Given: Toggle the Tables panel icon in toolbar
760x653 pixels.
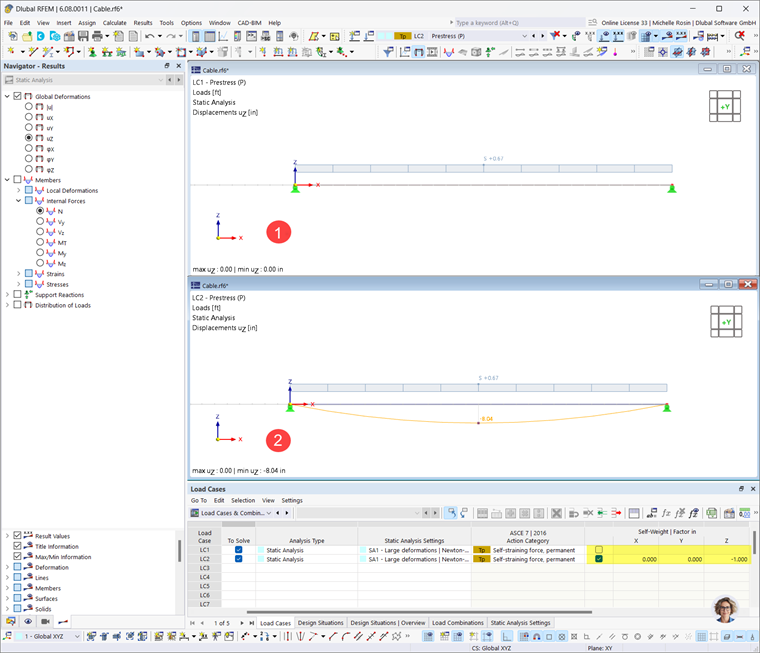Looking at the screenshot, I should coord(209,36).
